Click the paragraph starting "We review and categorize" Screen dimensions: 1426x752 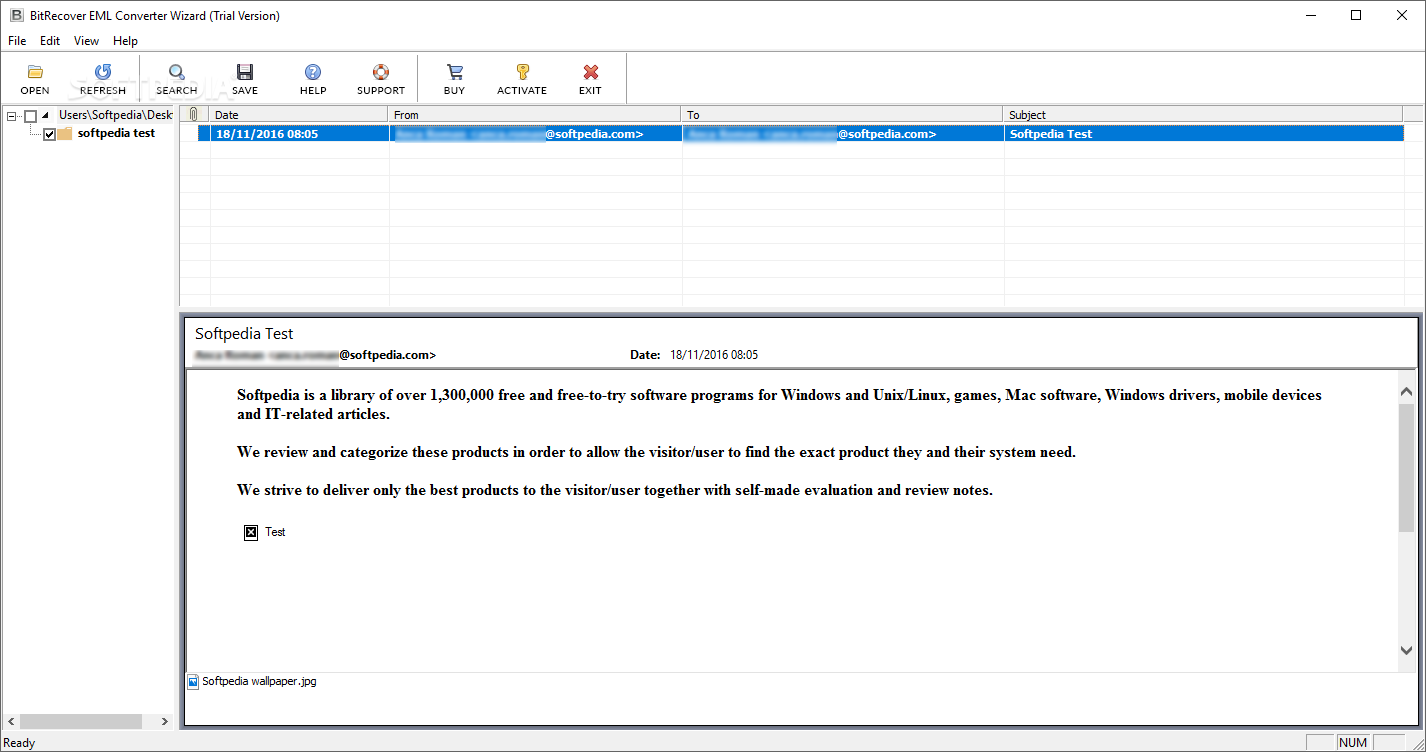coord(656,452)
